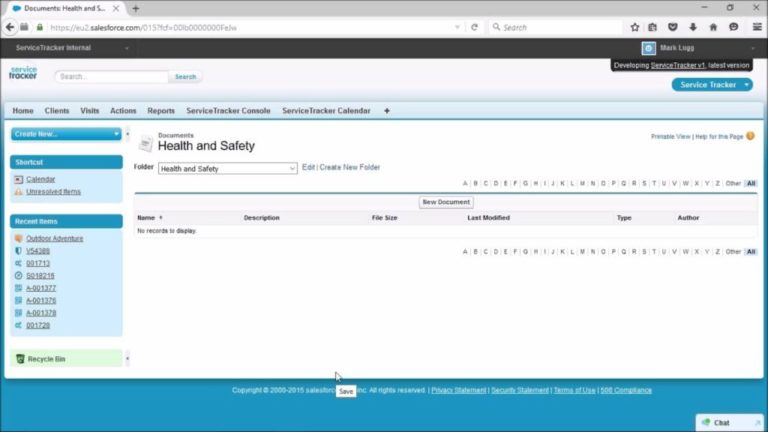Image resolution: width=768 pixels, height=432 pixels.
Task: Bookmark this page with the star icon
Action: 634,28
